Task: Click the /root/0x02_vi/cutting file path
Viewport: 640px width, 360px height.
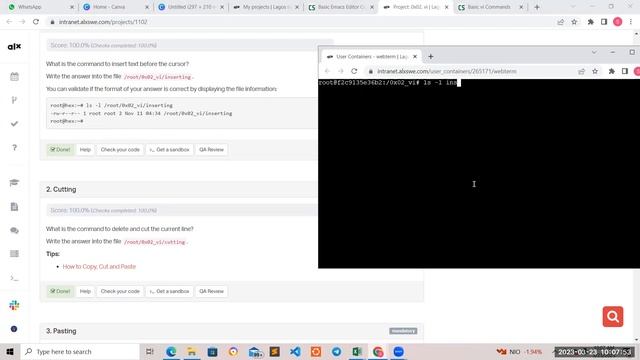Action: 155,242
